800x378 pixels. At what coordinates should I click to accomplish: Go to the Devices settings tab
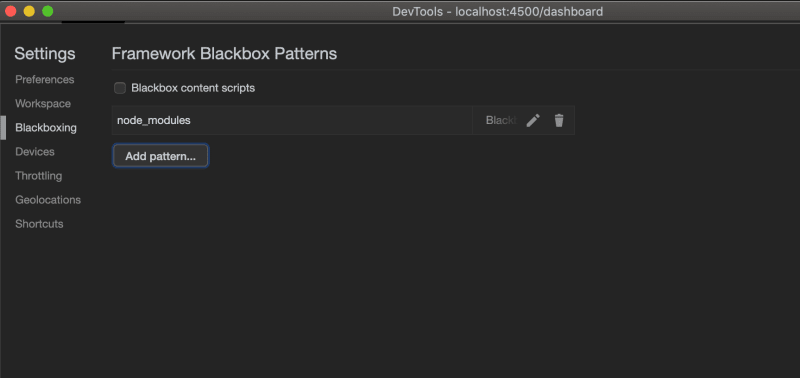click(35, 152)
